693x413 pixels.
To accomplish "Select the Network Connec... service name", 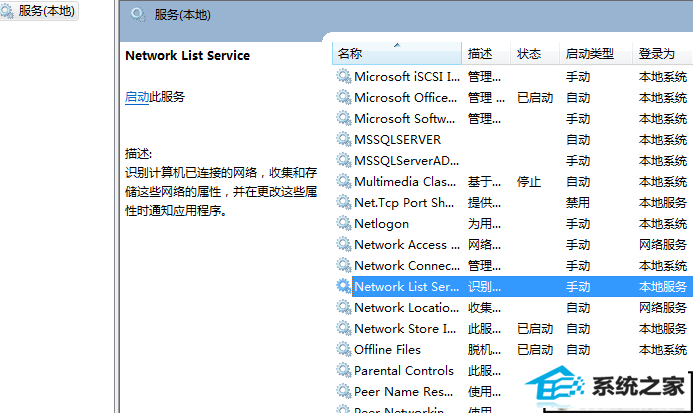I will 407,266.
